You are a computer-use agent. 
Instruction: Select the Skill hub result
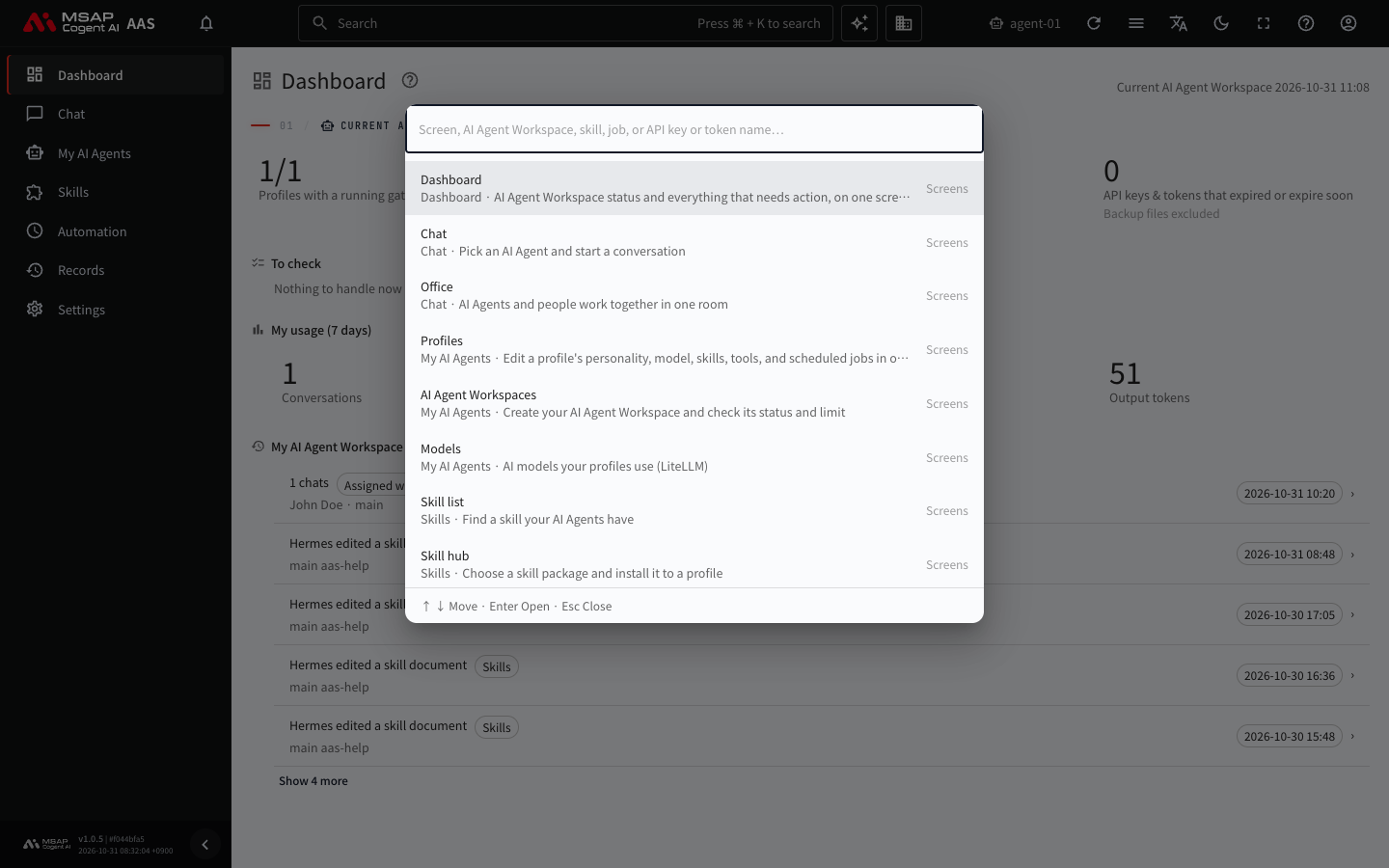pyautogui.click(x=694, y=564)
